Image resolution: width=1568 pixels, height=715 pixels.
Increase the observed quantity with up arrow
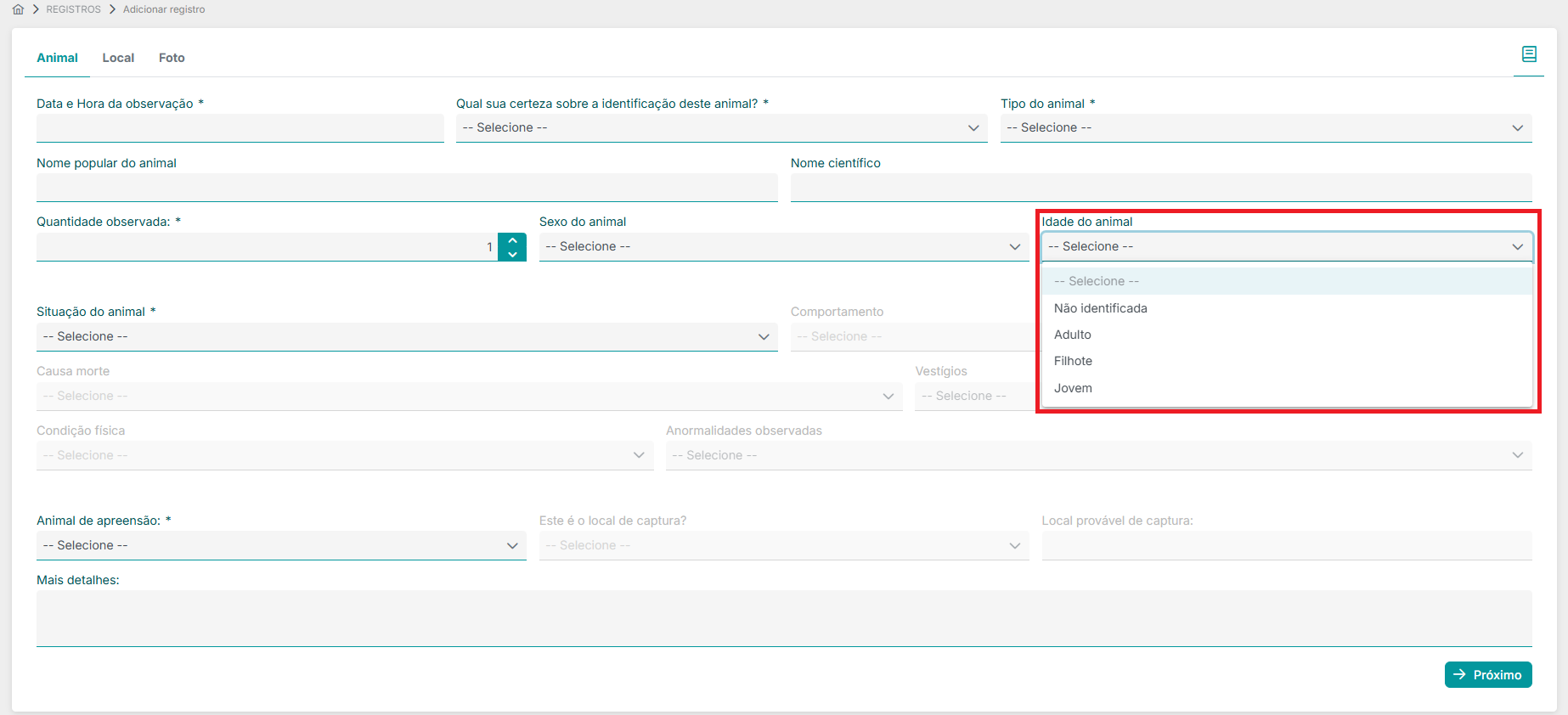tap(512, 240)
